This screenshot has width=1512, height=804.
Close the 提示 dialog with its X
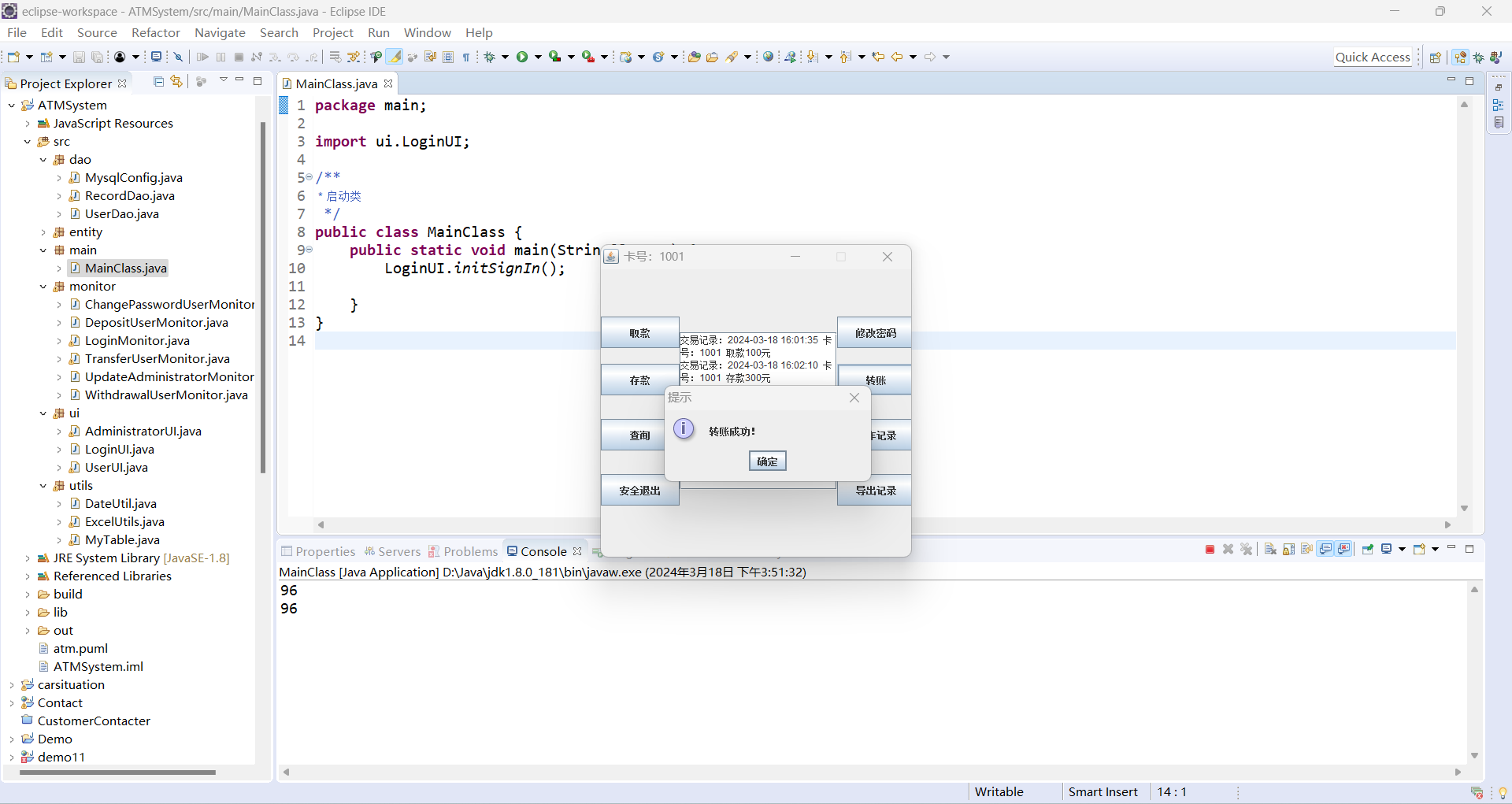pyautogui.click(x=854, y=398)
